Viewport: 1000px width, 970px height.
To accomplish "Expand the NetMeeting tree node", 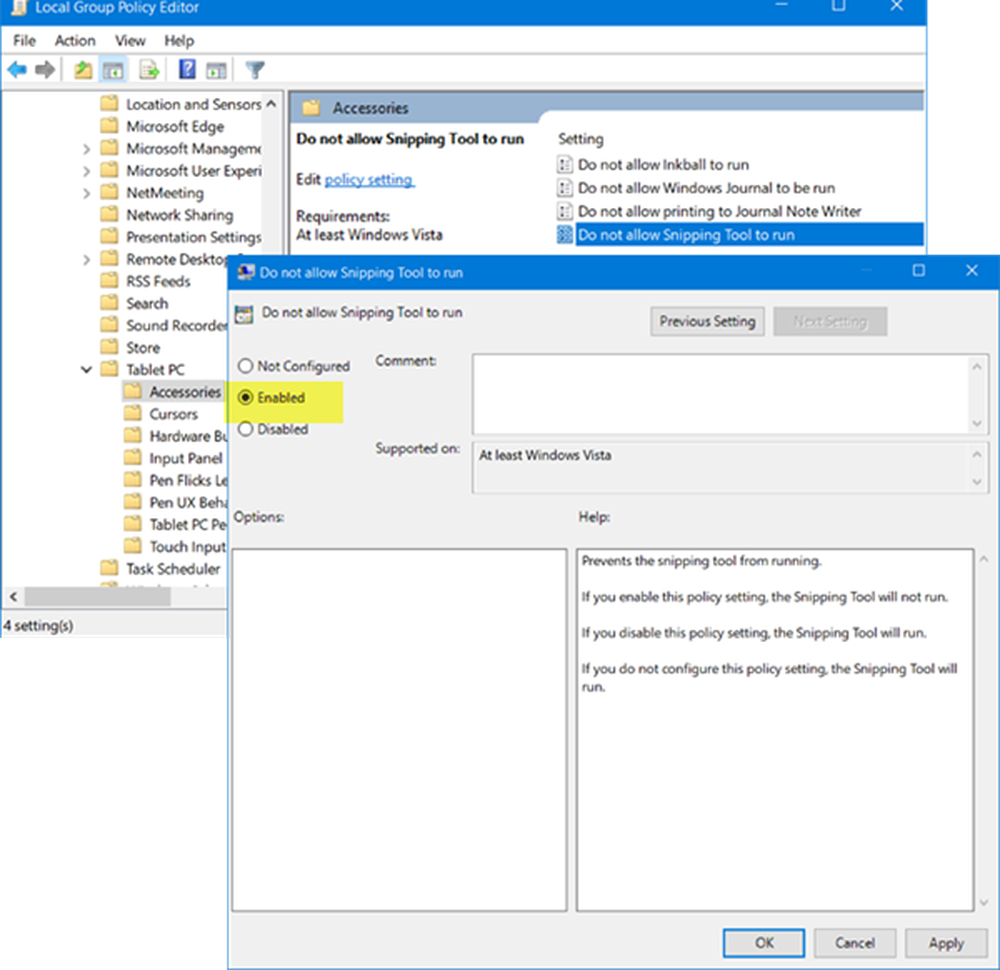I will (87, 193).
